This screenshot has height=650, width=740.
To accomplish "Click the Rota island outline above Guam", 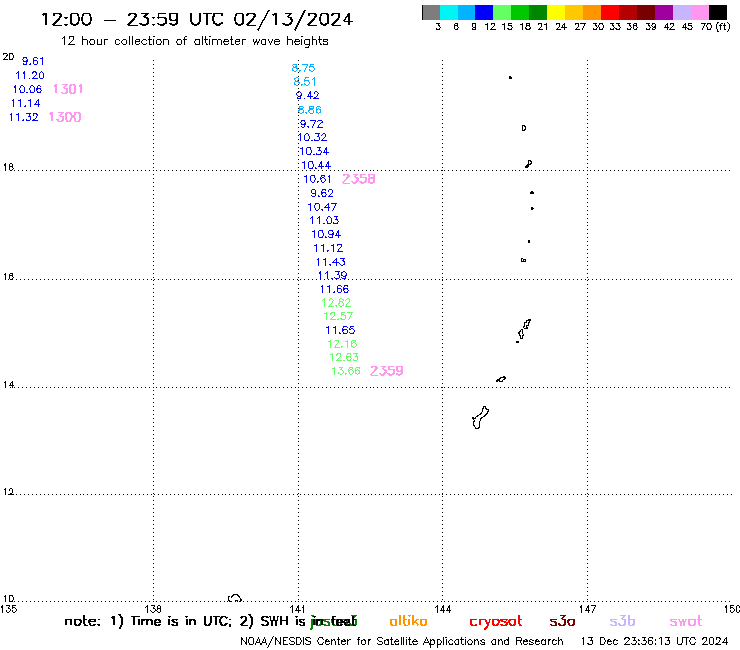I will click(x=501, y=379).
